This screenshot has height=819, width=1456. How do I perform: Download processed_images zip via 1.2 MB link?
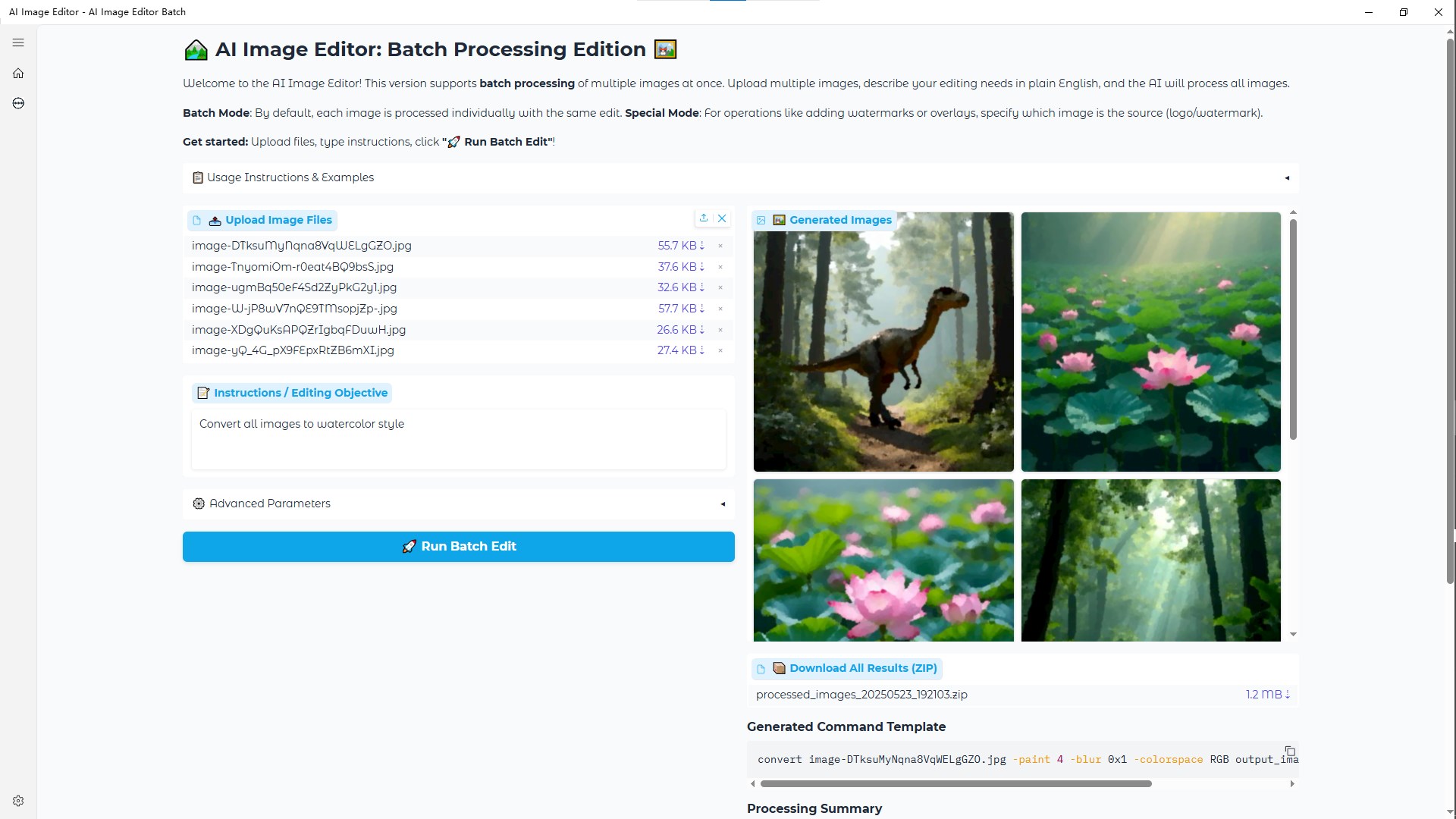point(1267,695)
